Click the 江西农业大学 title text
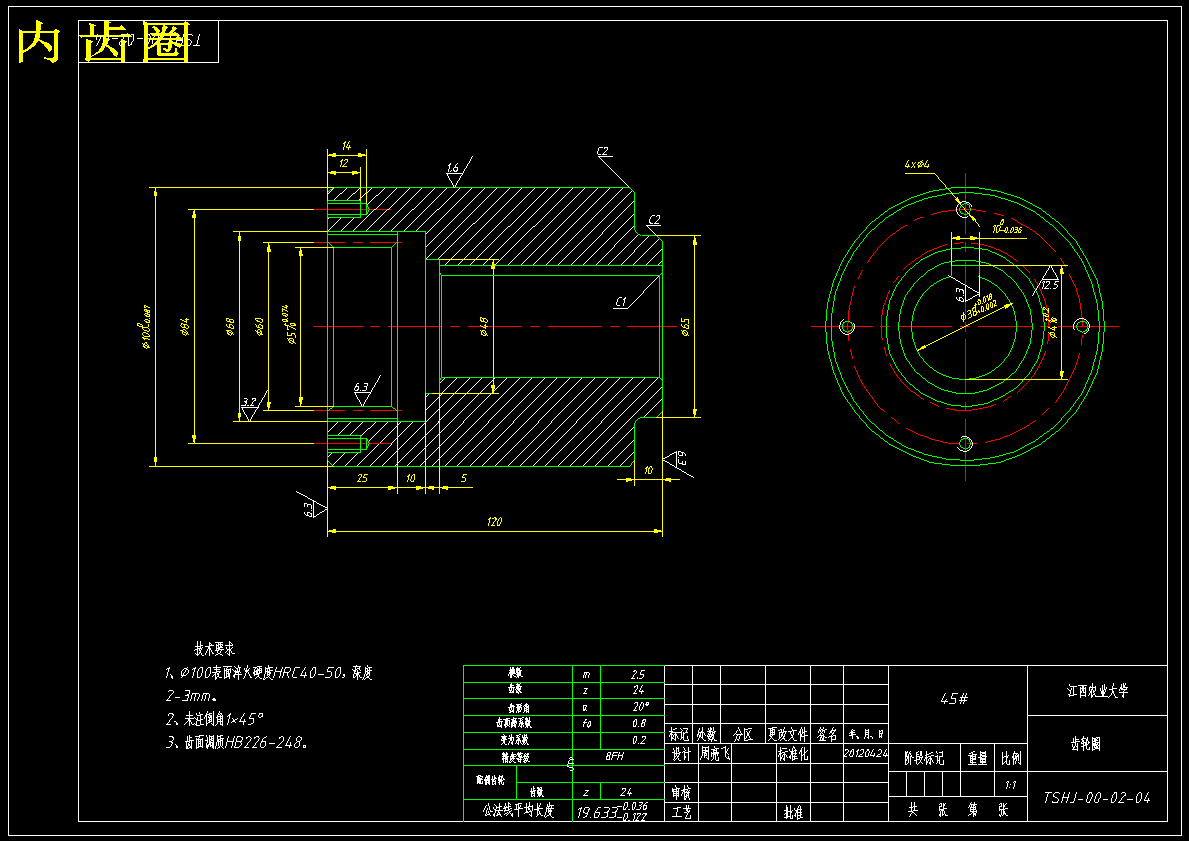The height and width of the screenshot is (841, 1189). pos(1097,690)
